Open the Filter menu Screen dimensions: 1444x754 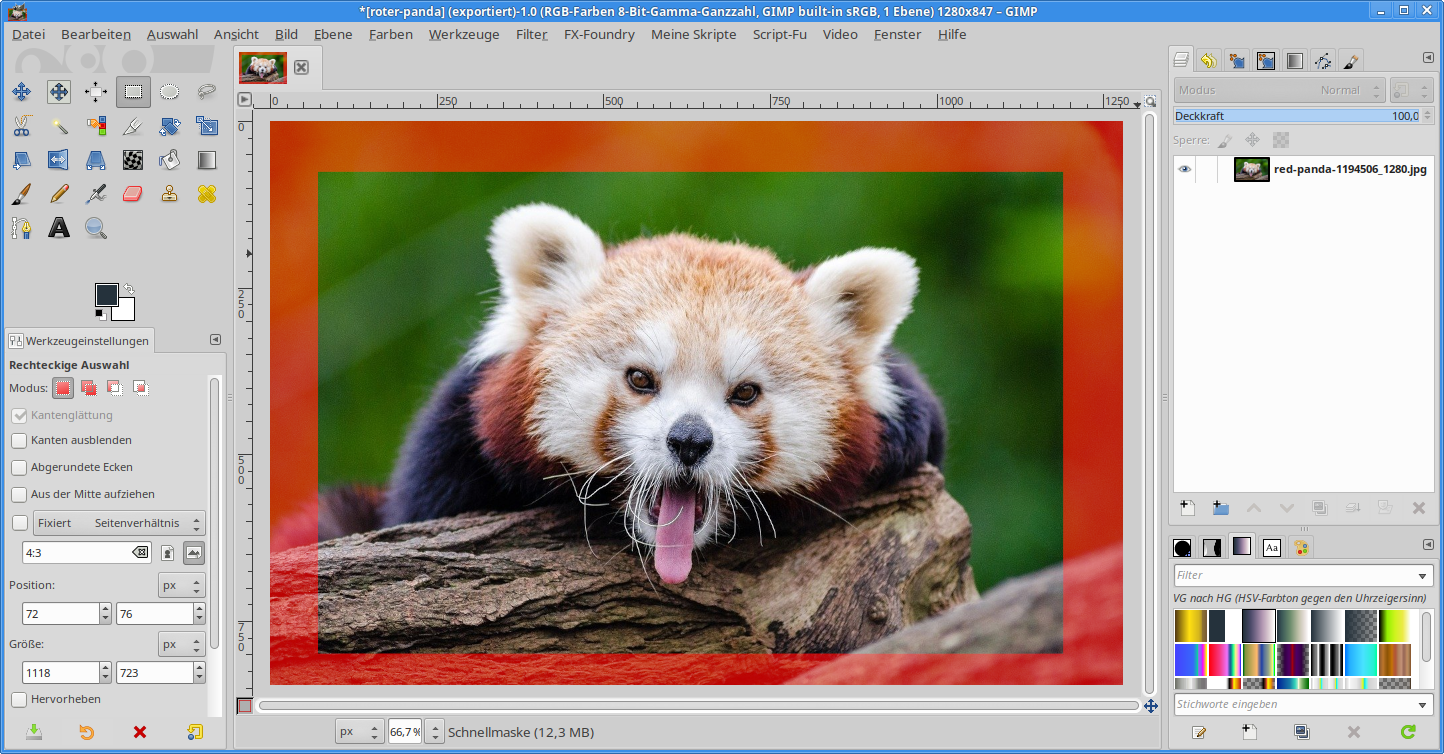click(531, 34)
